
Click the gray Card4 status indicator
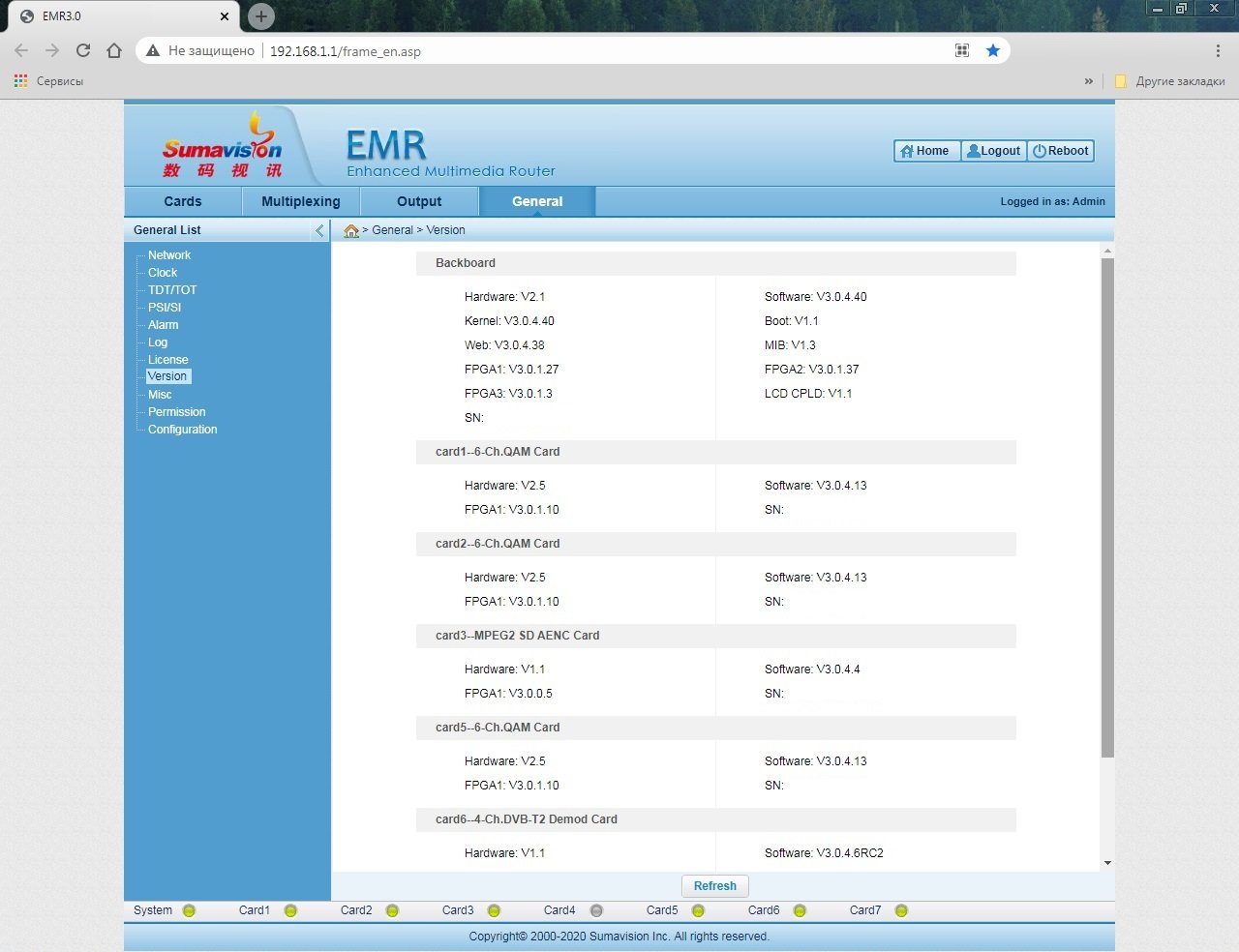[596, 910]
